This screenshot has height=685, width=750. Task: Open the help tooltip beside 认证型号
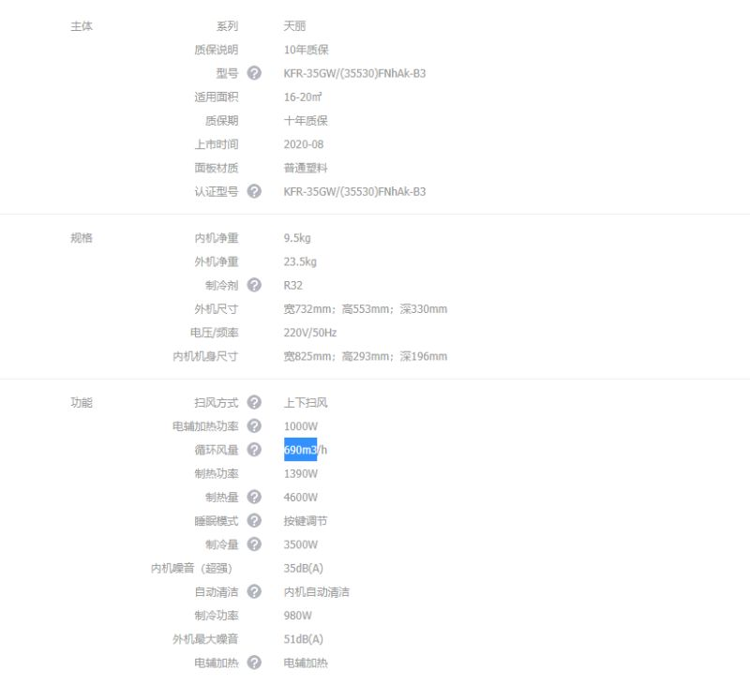point(254,192)
